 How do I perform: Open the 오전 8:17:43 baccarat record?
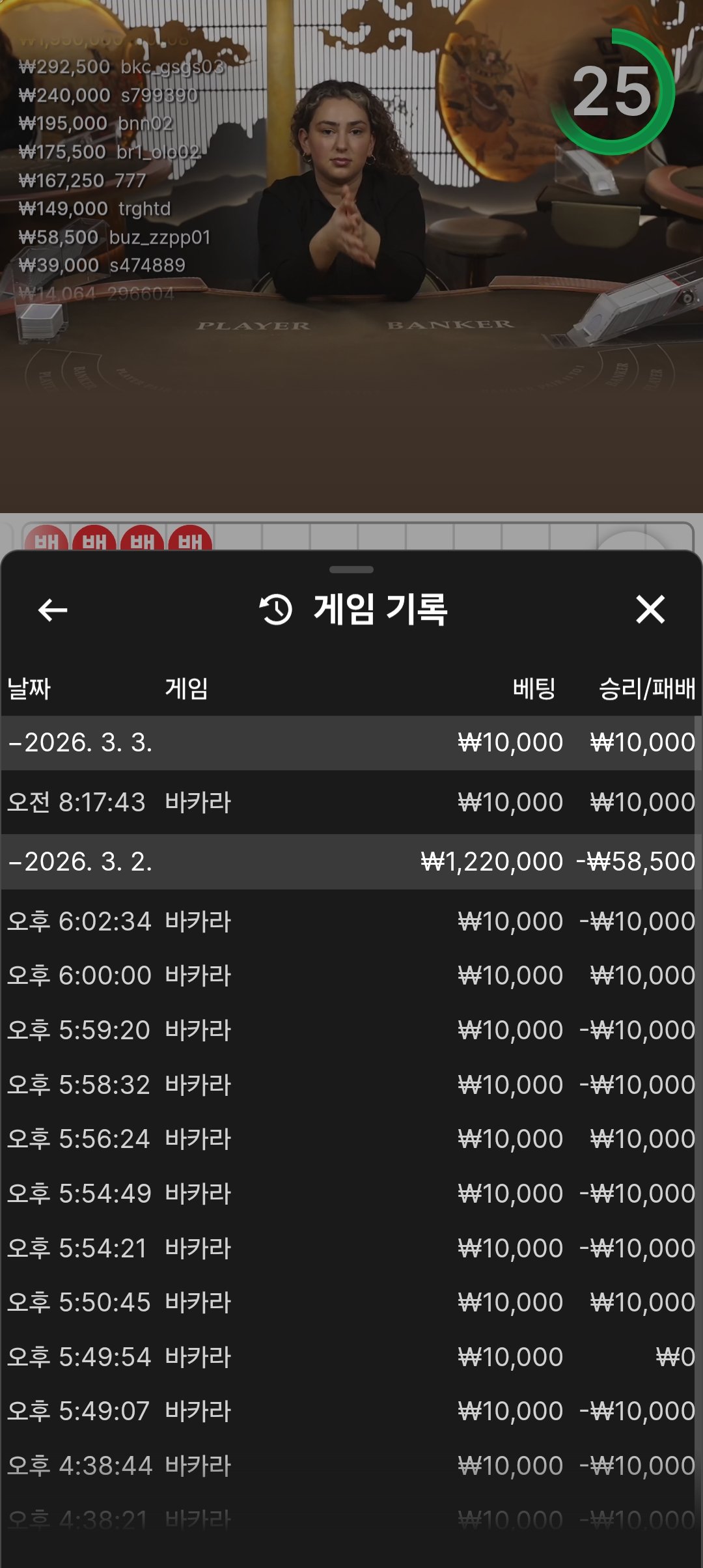pyautogui.click(x=351, y=802)
